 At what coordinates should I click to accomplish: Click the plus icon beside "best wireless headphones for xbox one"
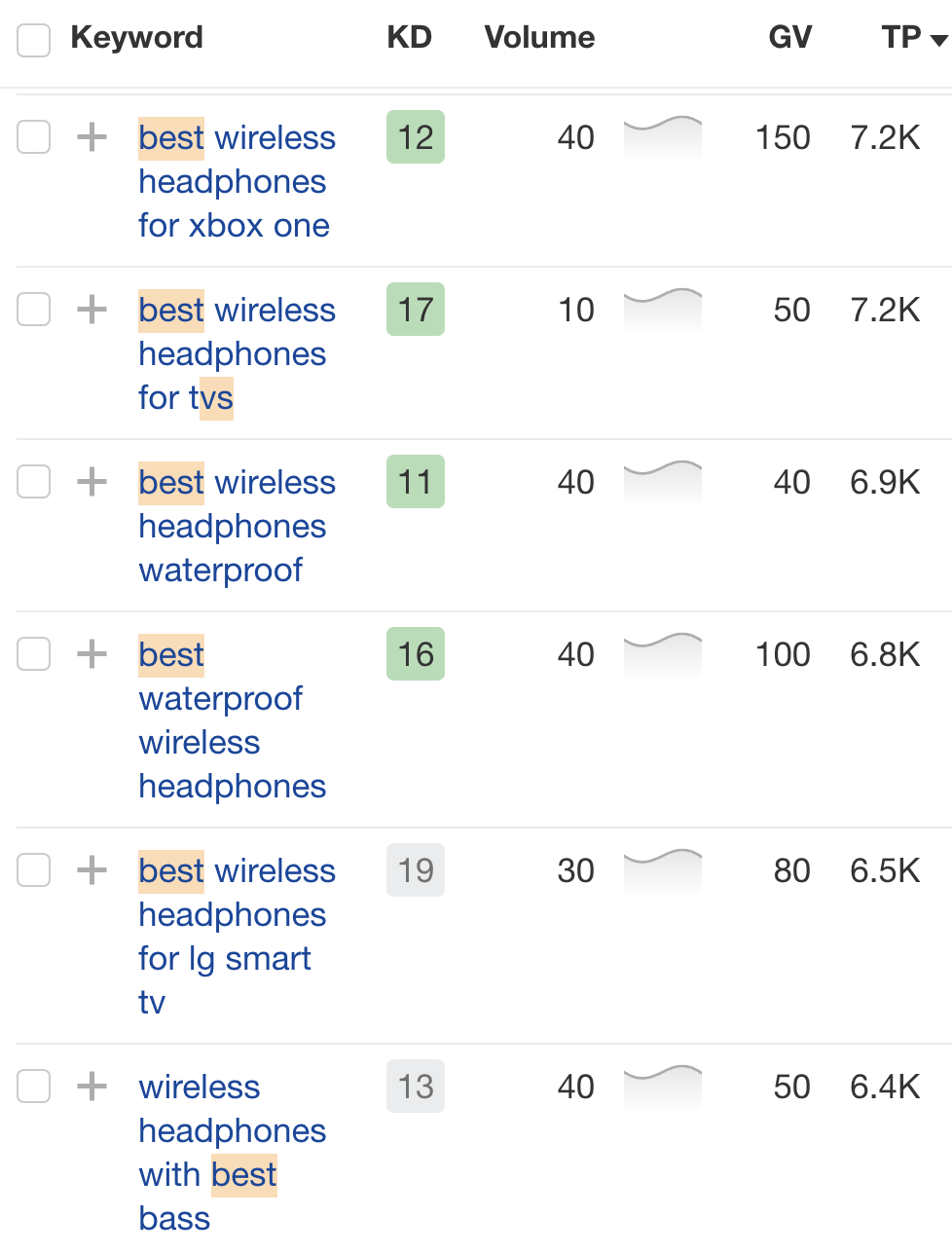click(91, 137)
